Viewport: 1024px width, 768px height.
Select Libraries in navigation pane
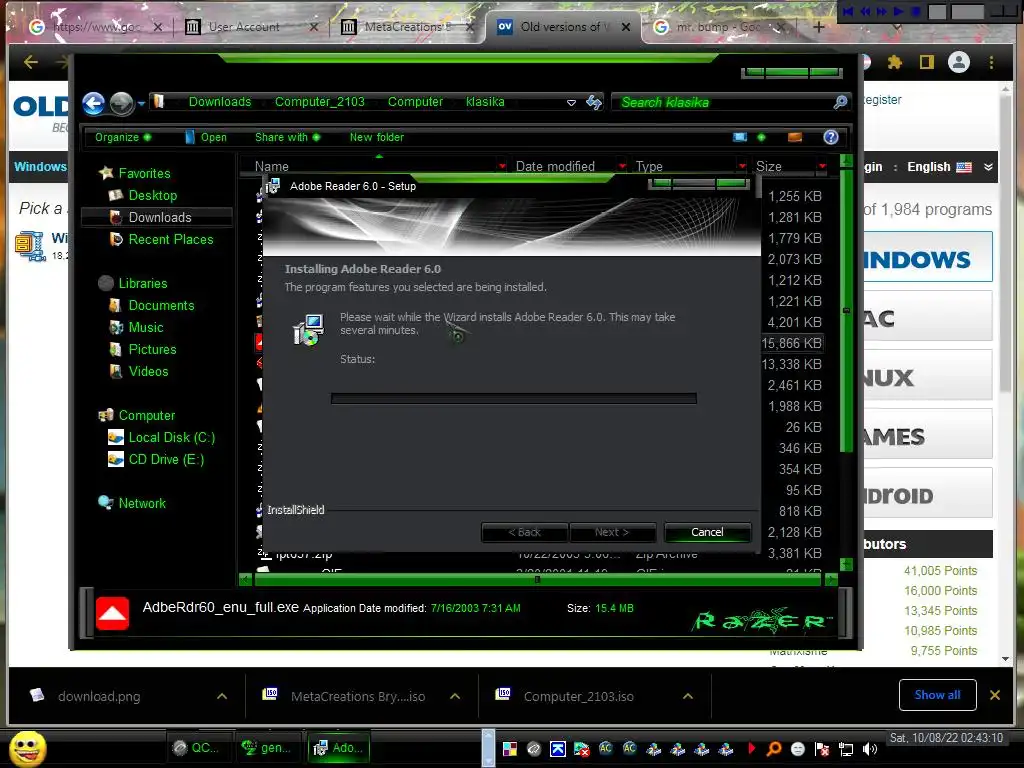click(143, 283)
